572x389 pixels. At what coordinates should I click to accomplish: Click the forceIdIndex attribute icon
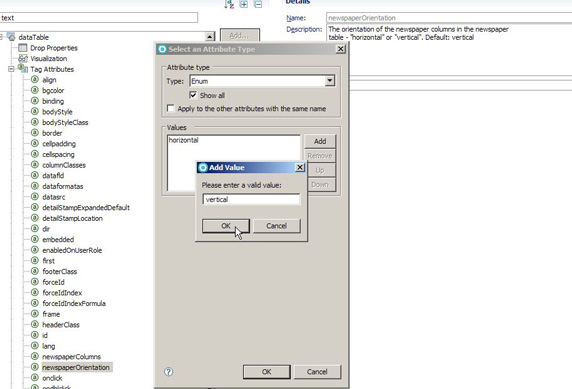point(35,292)
